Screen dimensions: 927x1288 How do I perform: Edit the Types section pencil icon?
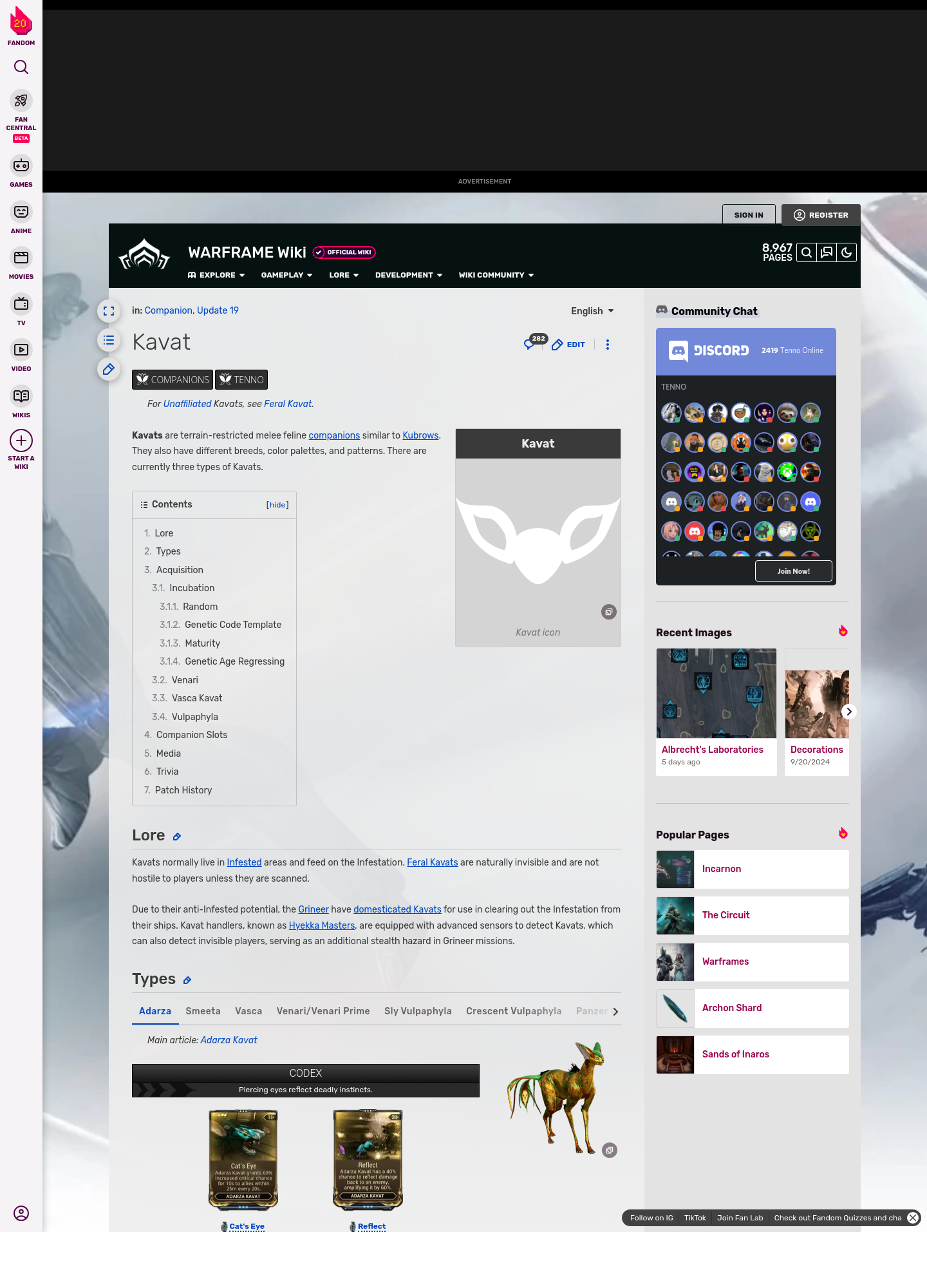coord(187,980)
